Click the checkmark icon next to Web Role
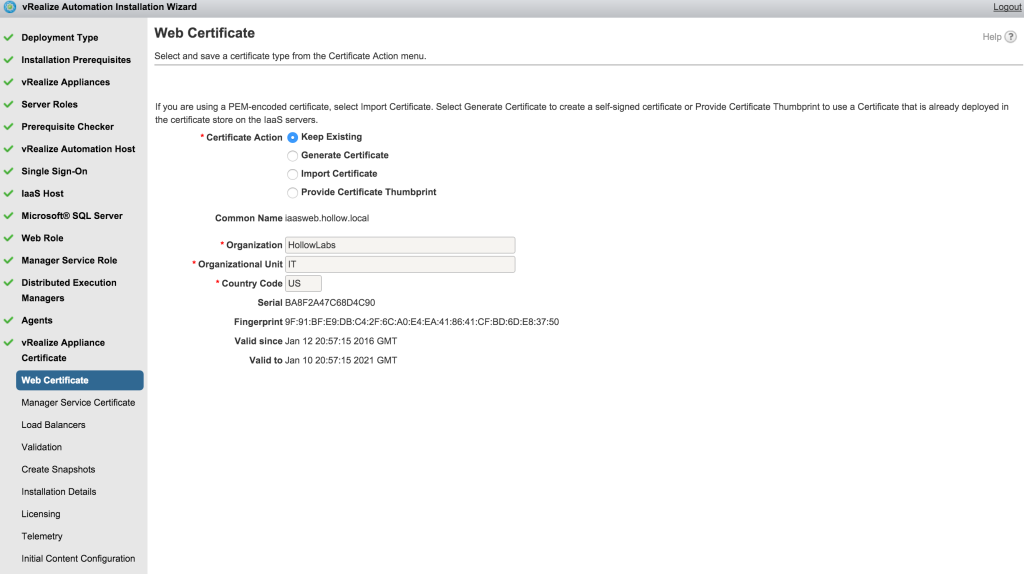This screenshot has height=574, width=1024. click(9, 239)
